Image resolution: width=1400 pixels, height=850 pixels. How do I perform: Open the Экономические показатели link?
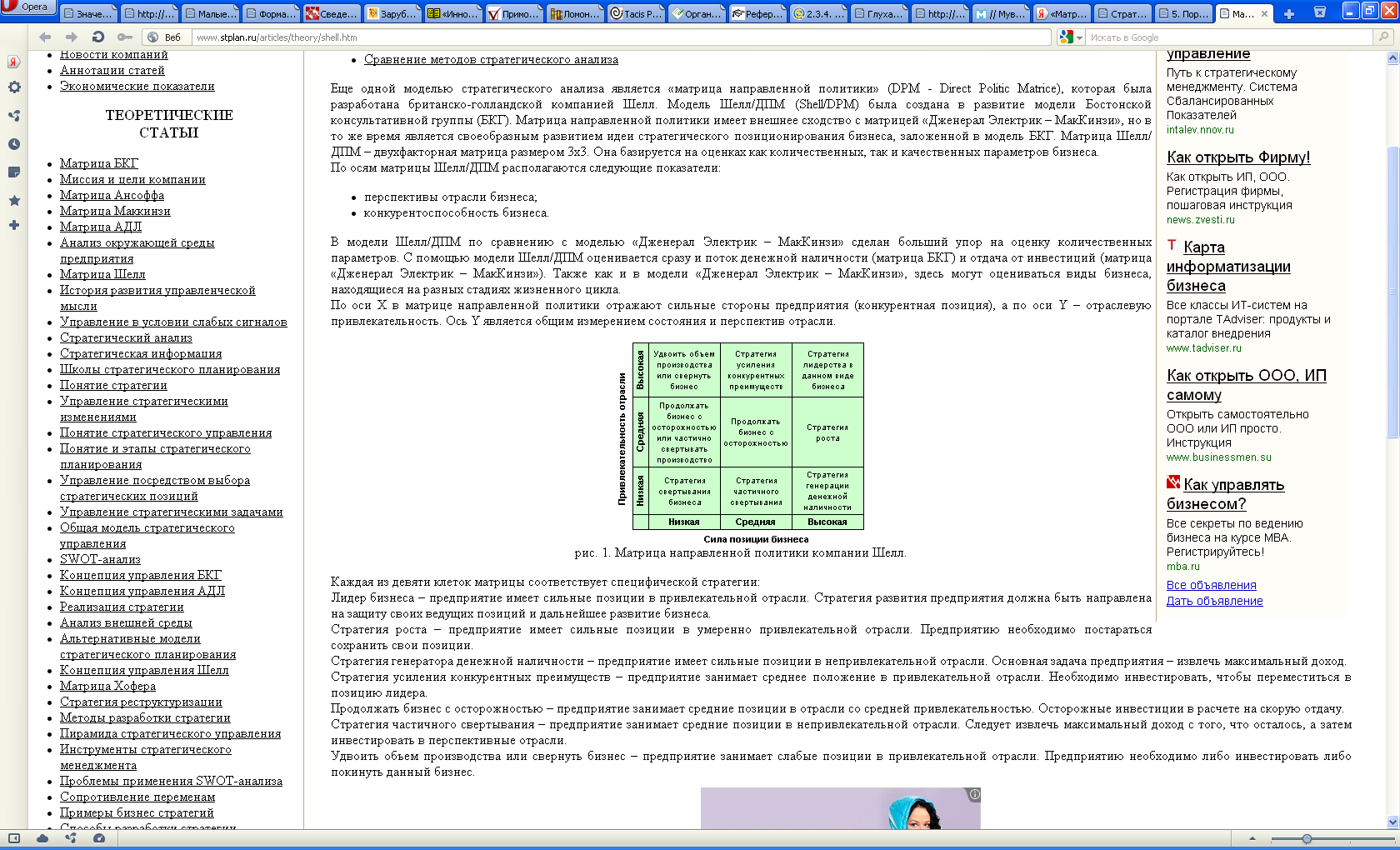pos(137,86)
